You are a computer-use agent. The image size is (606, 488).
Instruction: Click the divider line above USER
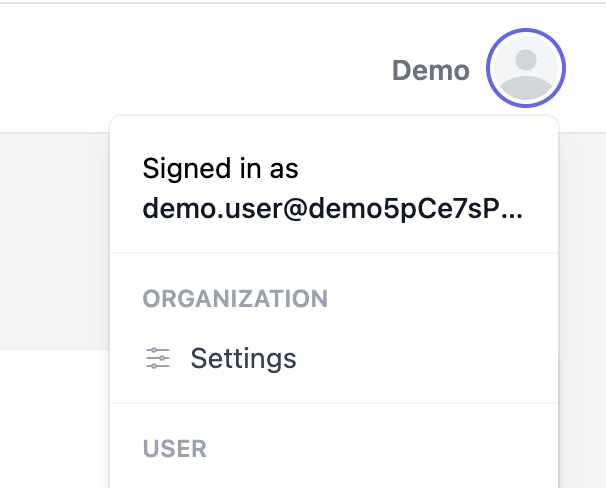pos(333,403)
